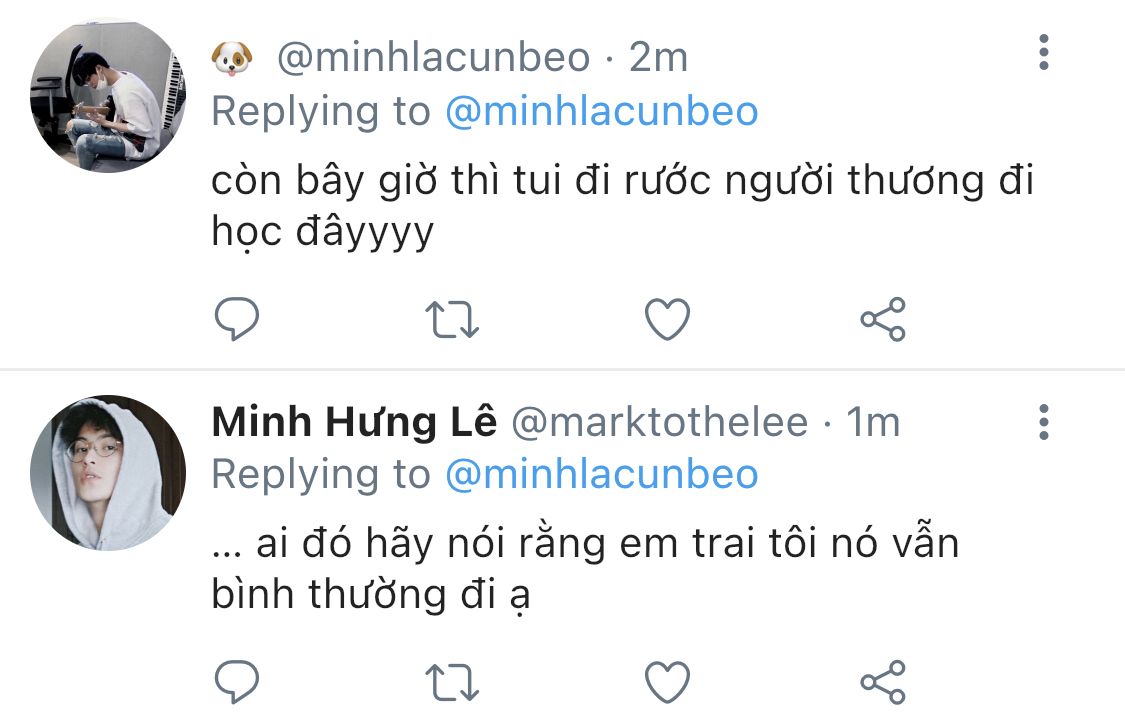Click the dog emoji display name

pyautogui.click(x=232, y=58)
